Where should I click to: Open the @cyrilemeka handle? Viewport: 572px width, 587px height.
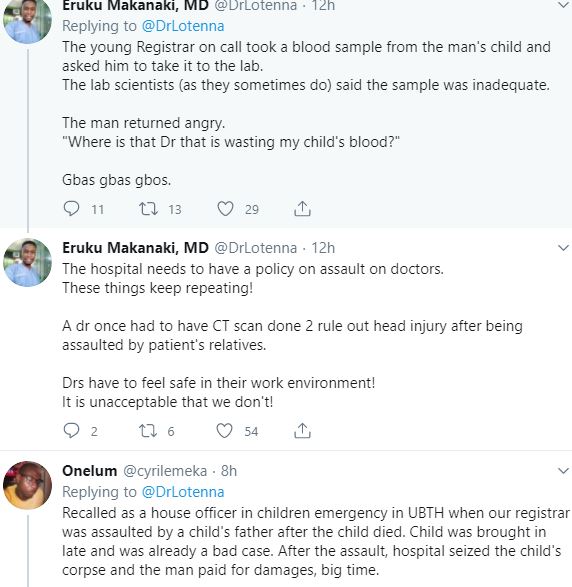click(165, 471)
